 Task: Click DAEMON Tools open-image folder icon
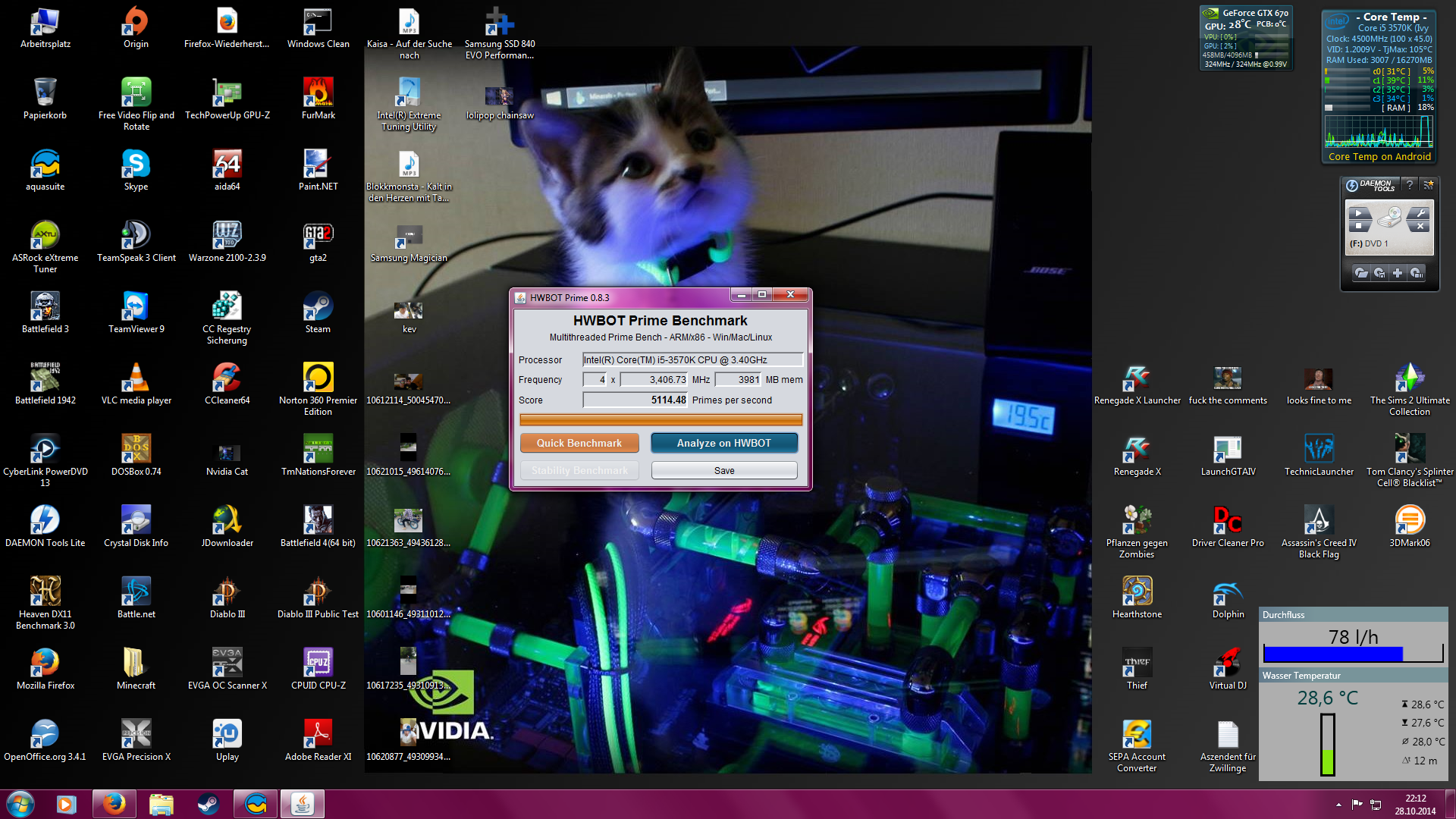click(1361, 273)
